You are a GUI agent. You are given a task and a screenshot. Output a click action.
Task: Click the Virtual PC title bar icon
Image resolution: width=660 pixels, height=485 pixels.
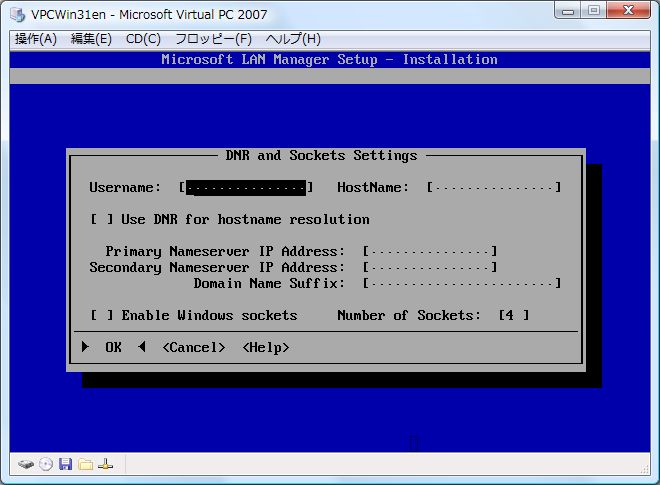coord(18,14)
